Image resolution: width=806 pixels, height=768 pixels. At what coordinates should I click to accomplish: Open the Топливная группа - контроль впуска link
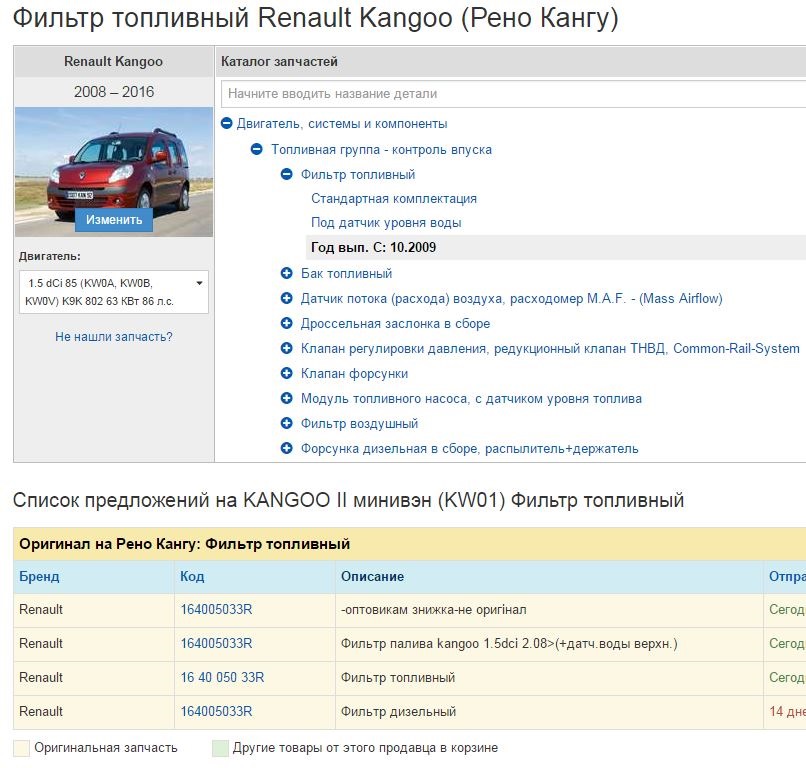pos(381,150)
